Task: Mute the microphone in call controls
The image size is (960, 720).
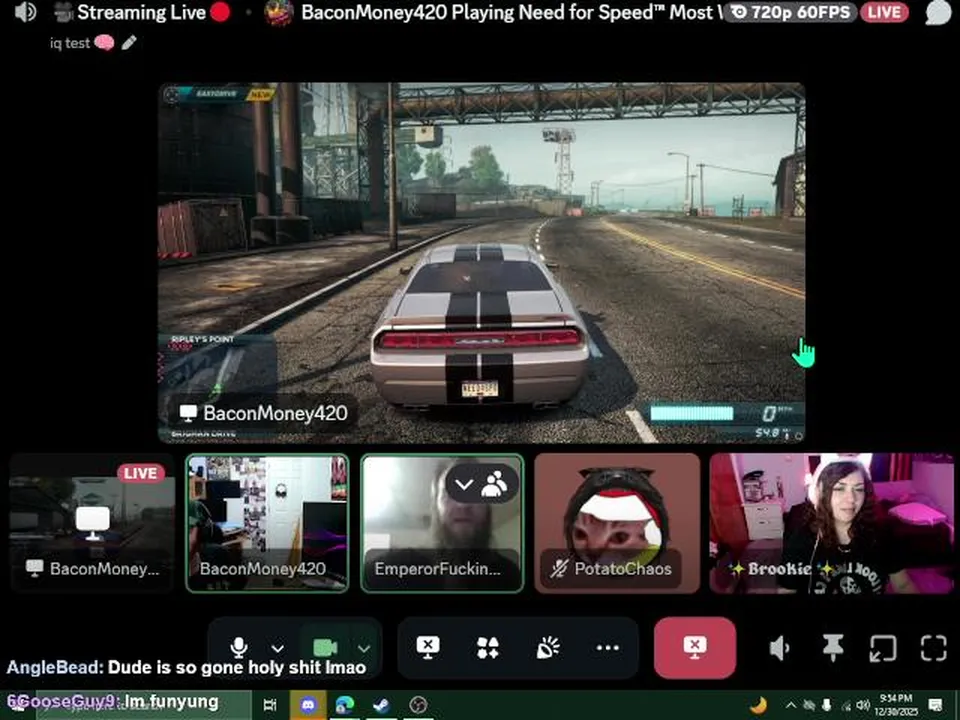Action: [x=239, y=647]
